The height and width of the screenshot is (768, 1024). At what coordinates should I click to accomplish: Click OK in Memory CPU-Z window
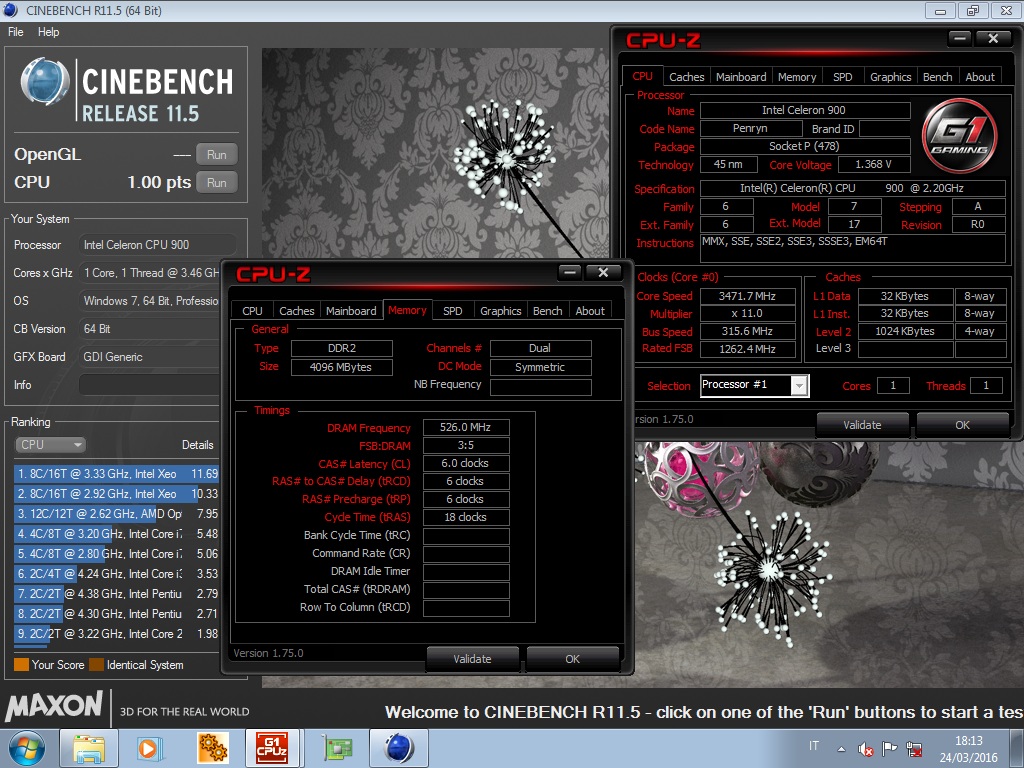(x=573, y=659)
